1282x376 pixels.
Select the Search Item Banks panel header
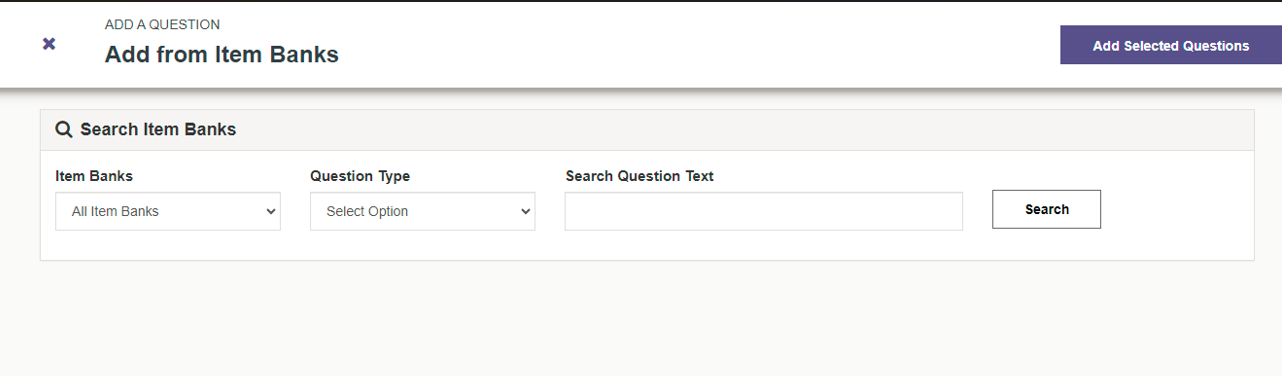647,130
